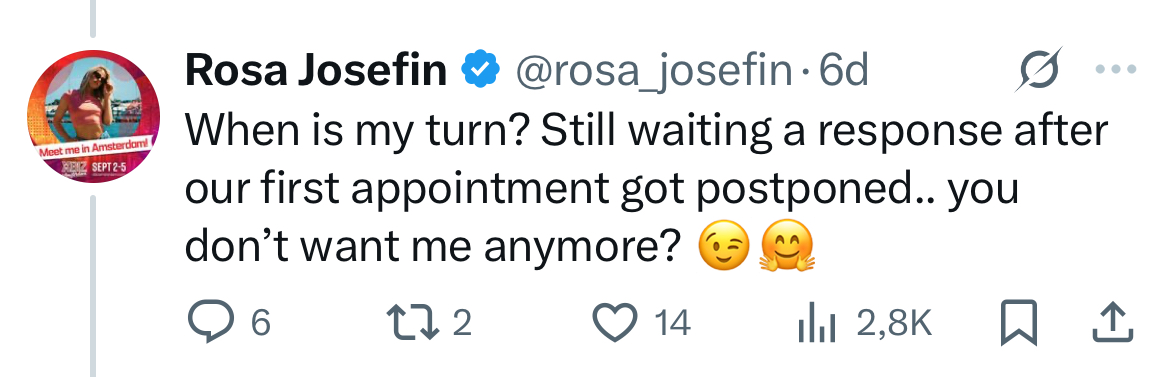Expand the three-dot more options menu
Screen dimensions: 1170x377
(1116, 70)
